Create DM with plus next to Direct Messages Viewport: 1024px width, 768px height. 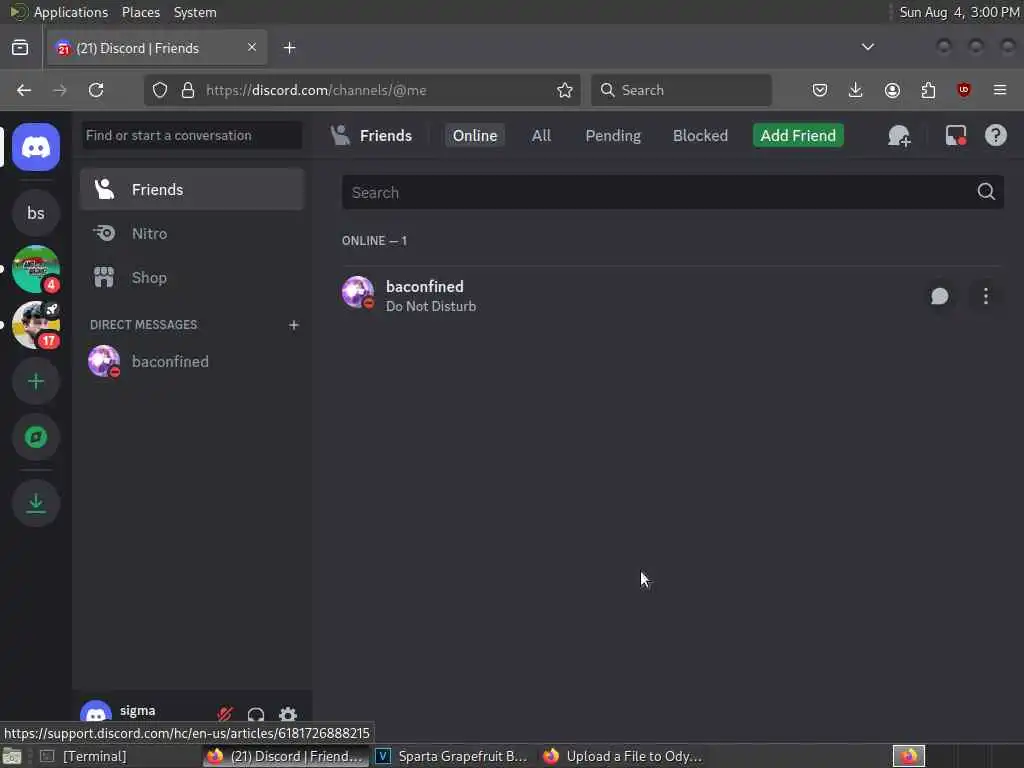294,325
